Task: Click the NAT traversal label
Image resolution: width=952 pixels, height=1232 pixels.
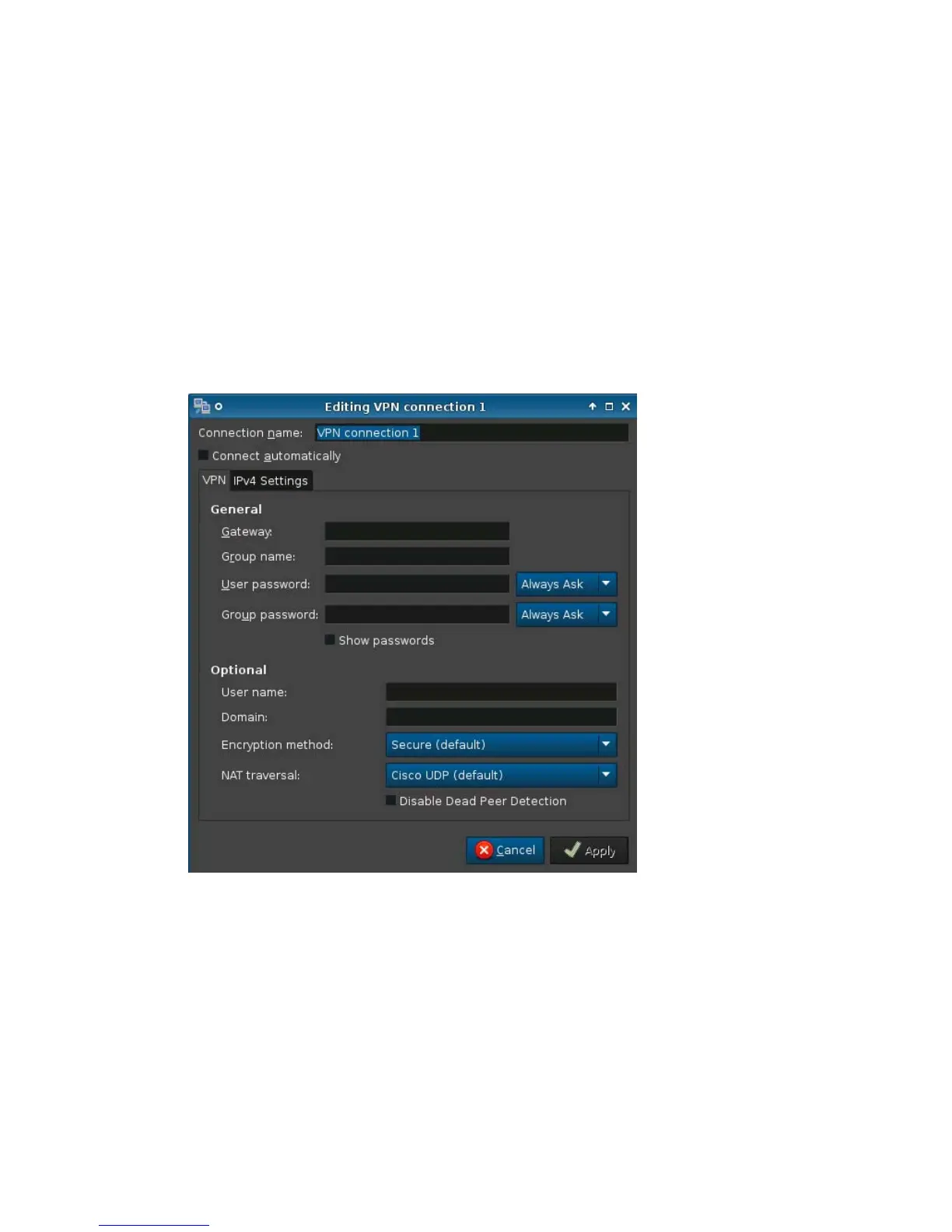Action: point(260,775)
